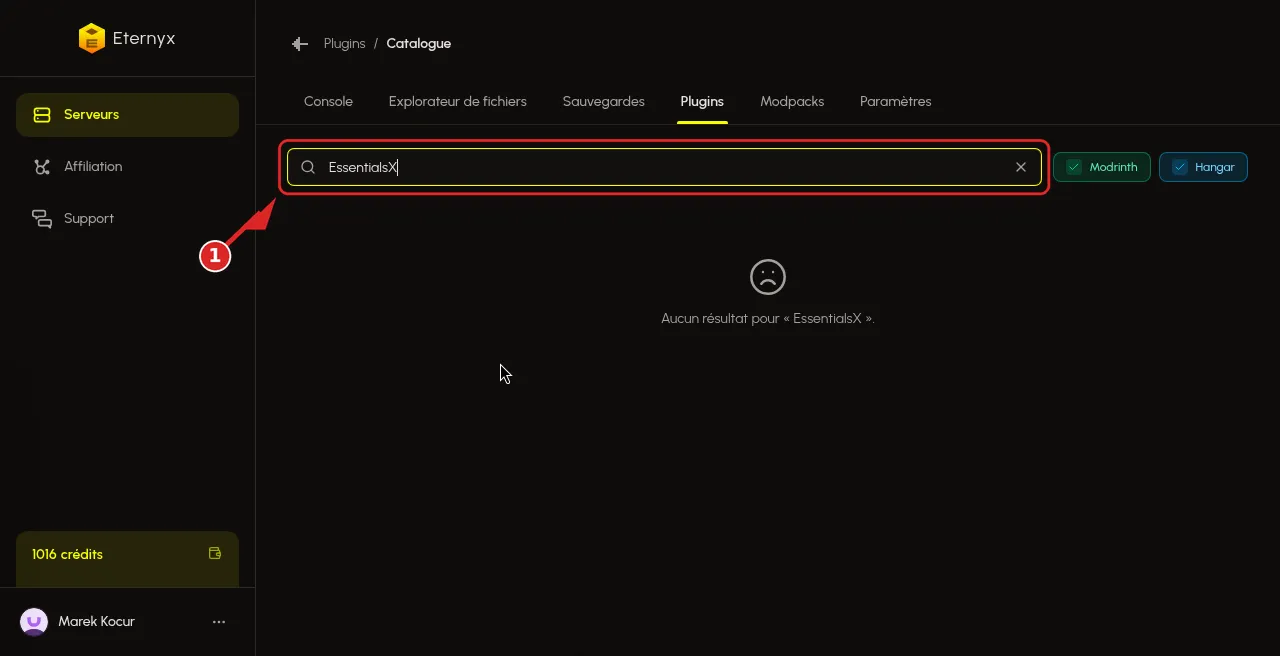Click the Serveurs server icon

tap(42, 115)
